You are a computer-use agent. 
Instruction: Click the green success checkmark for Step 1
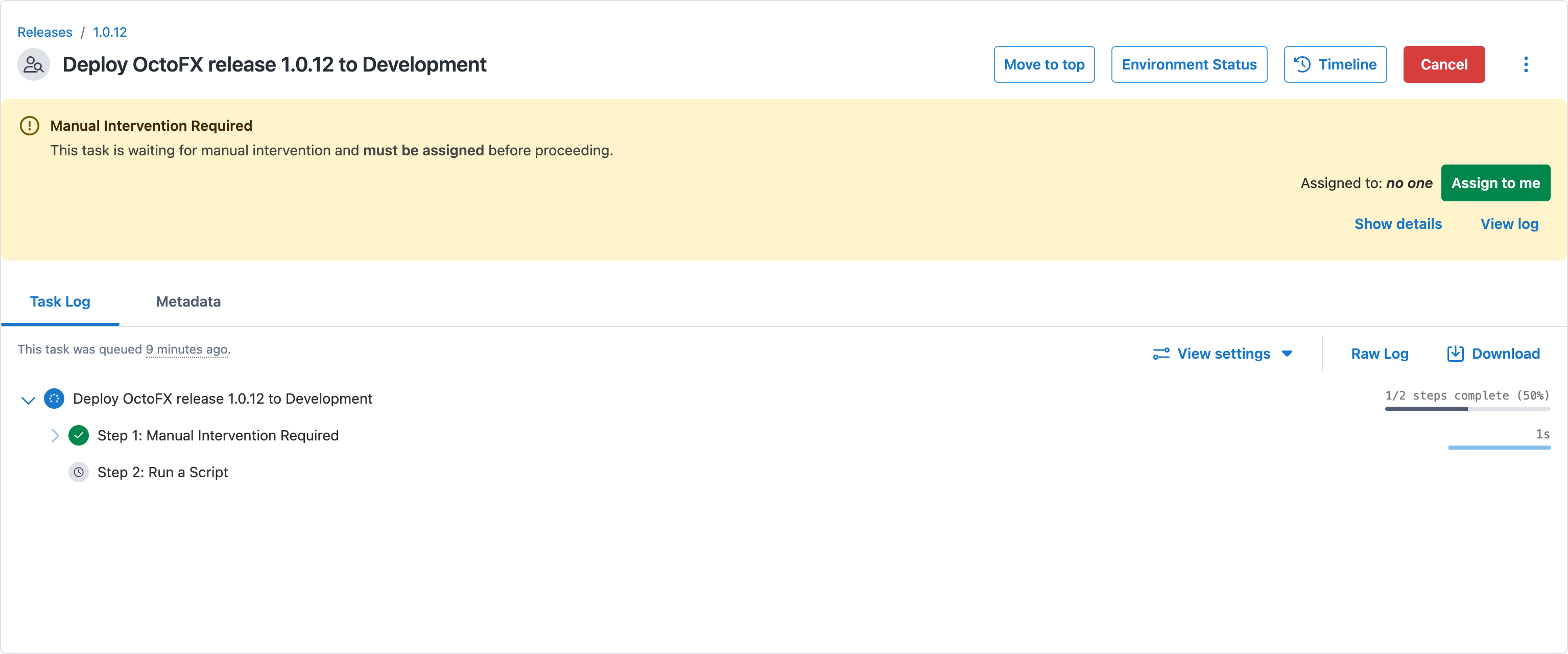click(x=79, y=435)
